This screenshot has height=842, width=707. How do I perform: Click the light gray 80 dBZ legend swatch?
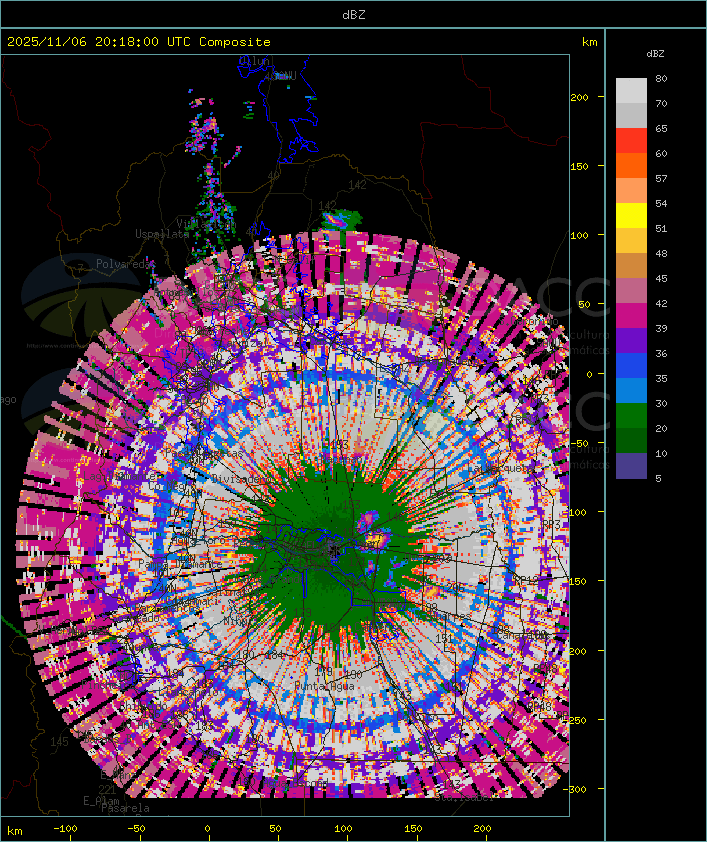tap(631, 90)
